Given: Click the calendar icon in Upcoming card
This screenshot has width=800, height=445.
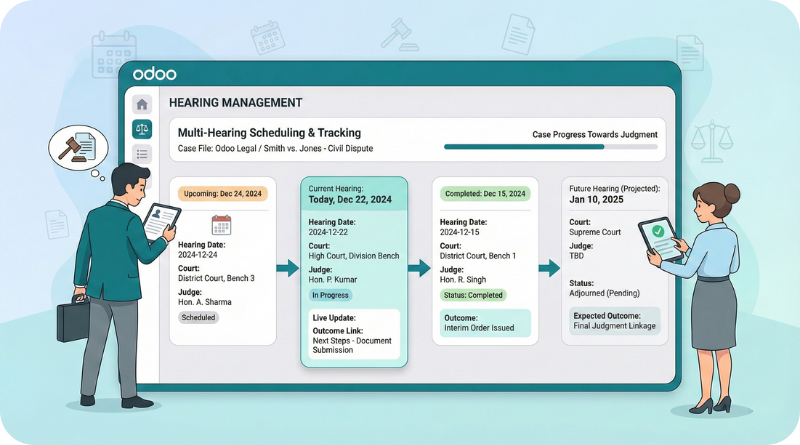Looking at the screenshot, I should [x=221, y=225].
